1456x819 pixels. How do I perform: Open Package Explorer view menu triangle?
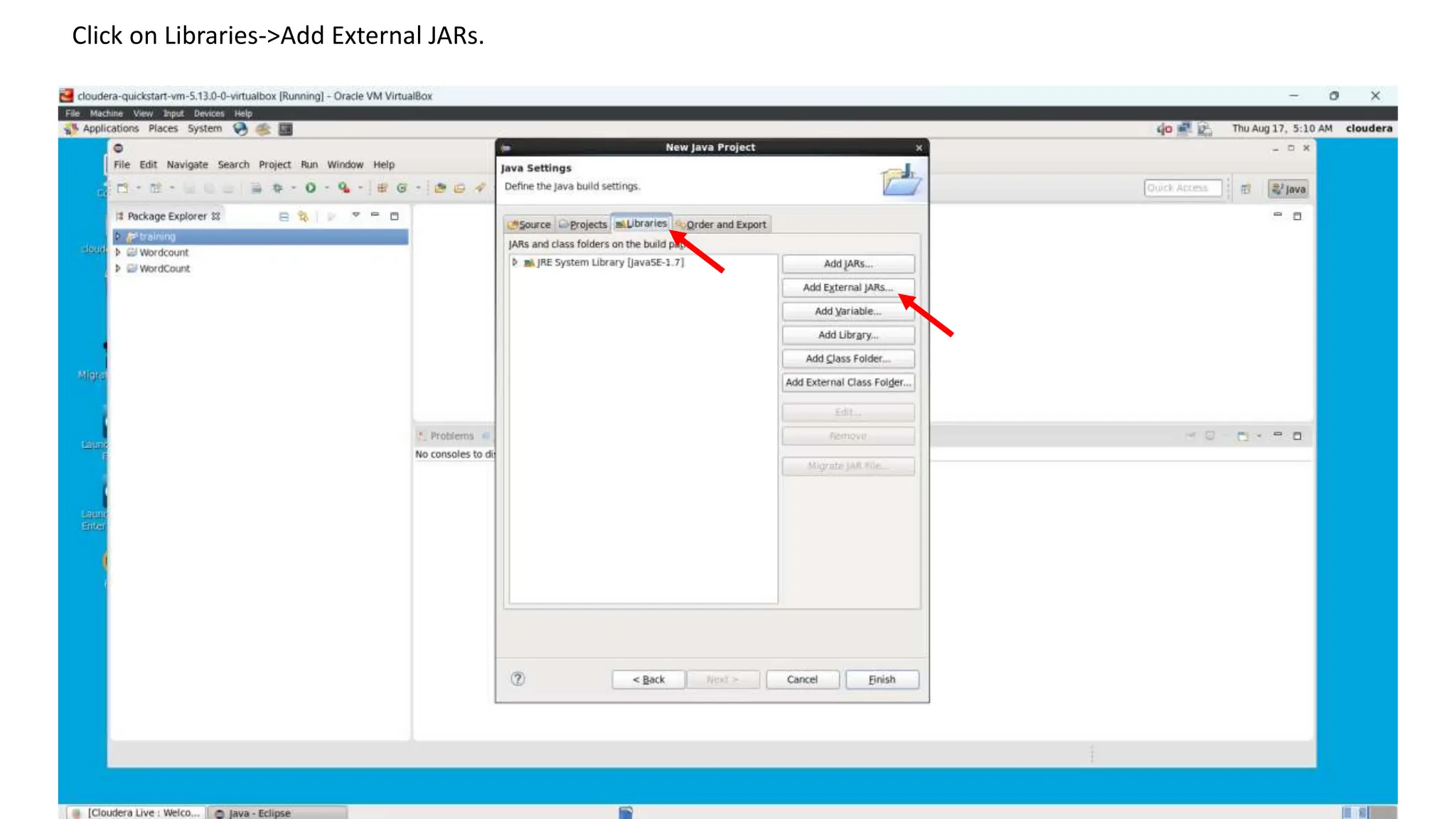tap(355, 215)
